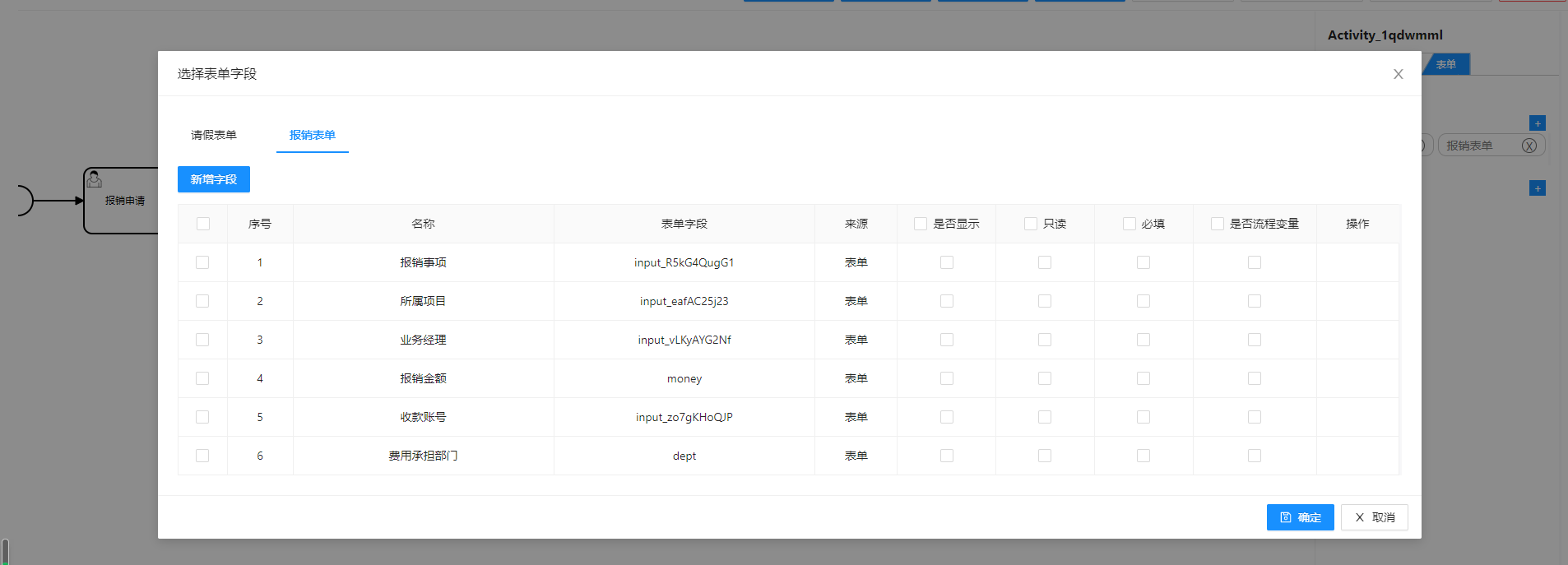The height and width of the screenshot is (565, 1568).
Task: Click the 费用承担部门 name cell
Action: click(424, 456)
